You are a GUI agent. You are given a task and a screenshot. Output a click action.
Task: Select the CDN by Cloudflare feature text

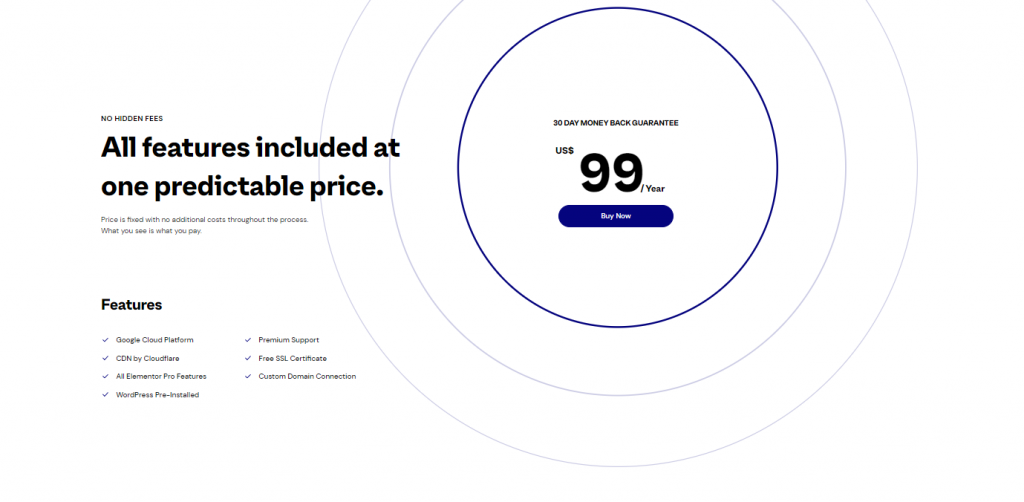coord(148,358)
